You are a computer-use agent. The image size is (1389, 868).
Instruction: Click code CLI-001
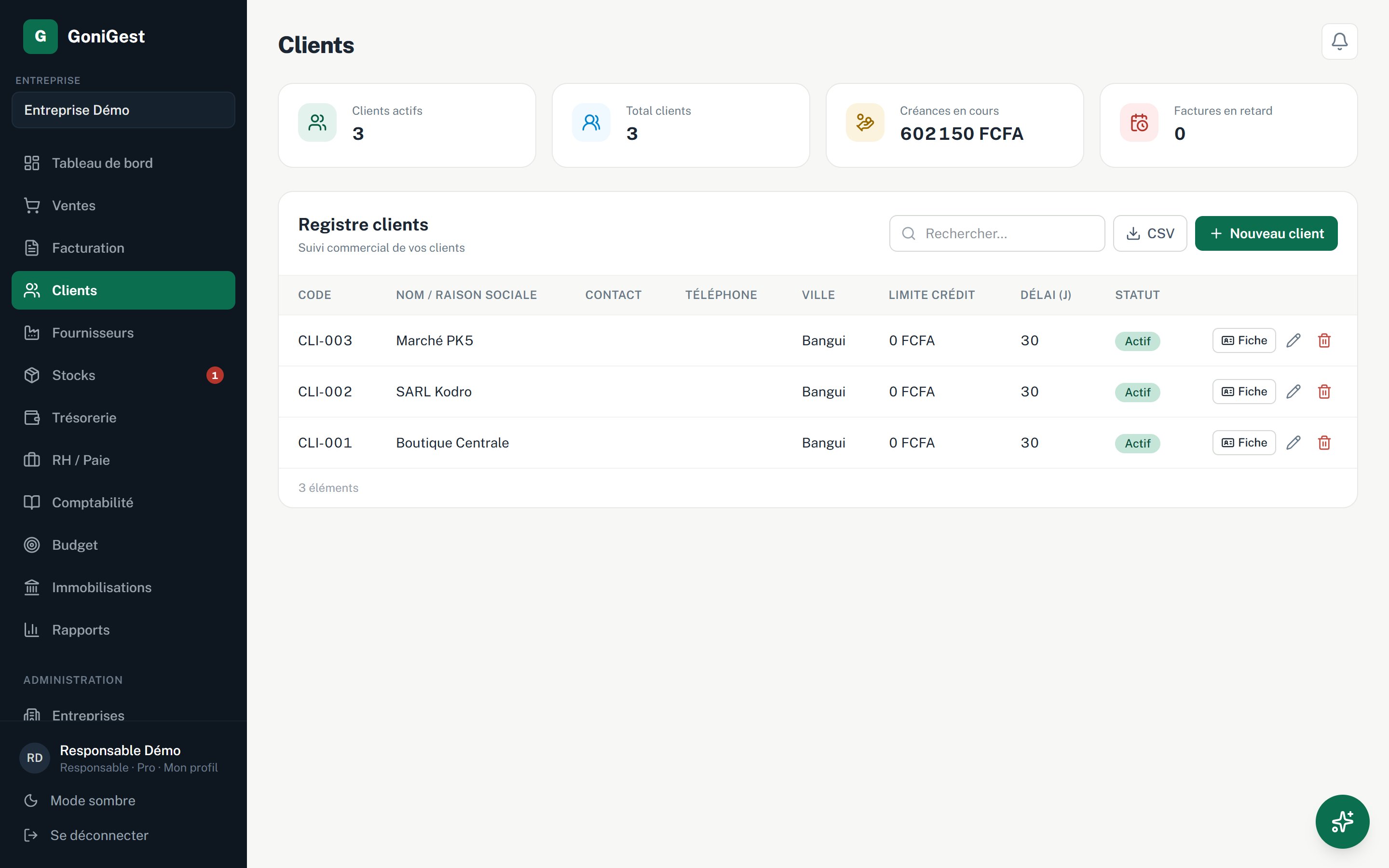pos(325,443)
